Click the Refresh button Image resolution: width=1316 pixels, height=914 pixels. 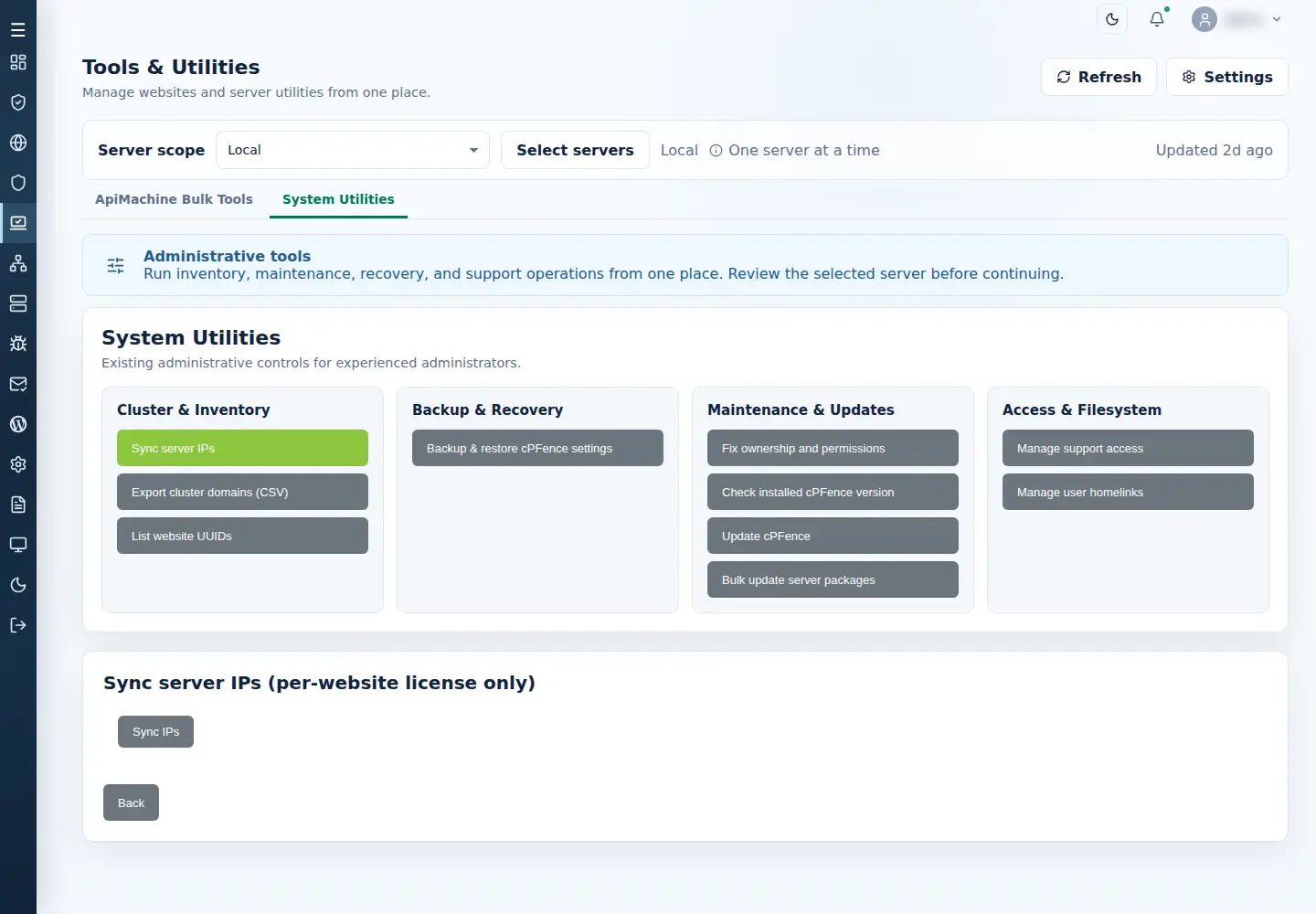pyautogui.click(x=1098, y=77)
